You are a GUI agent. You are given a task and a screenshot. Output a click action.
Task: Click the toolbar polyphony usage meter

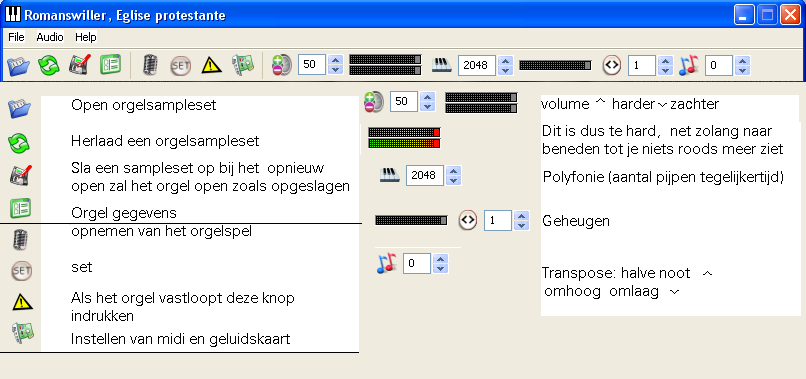555,65
